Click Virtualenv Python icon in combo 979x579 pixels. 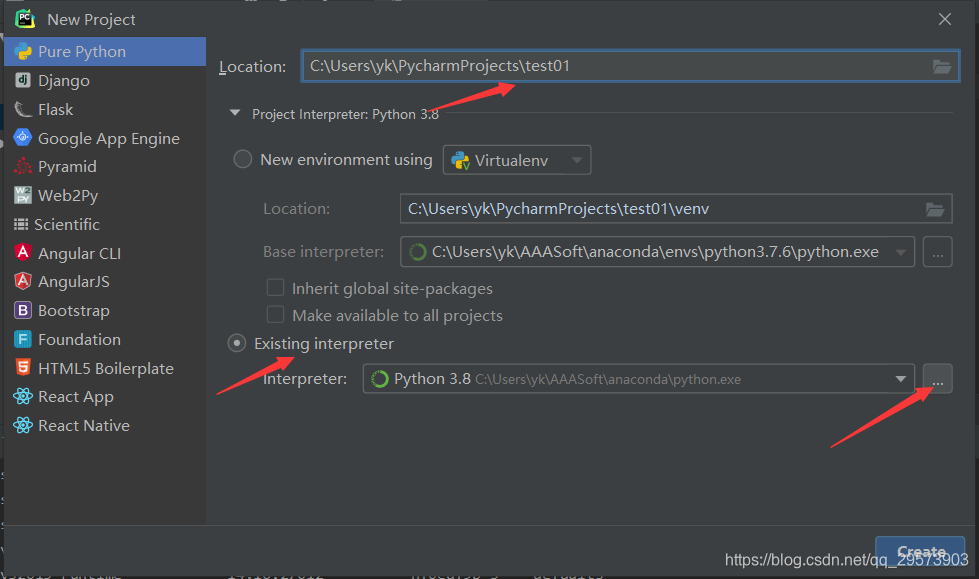pos(461,161)
